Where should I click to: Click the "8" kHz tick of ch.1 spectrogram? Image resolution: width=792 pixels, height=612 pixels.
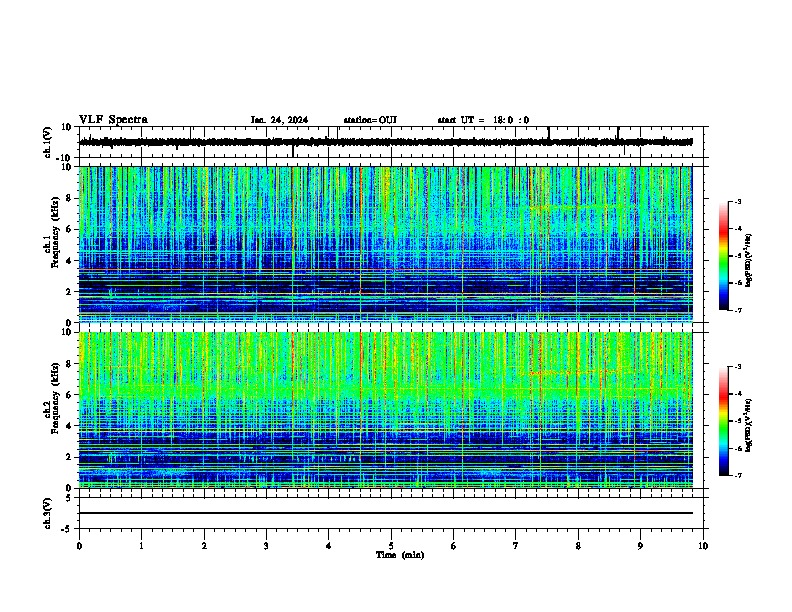pos(70,198)
